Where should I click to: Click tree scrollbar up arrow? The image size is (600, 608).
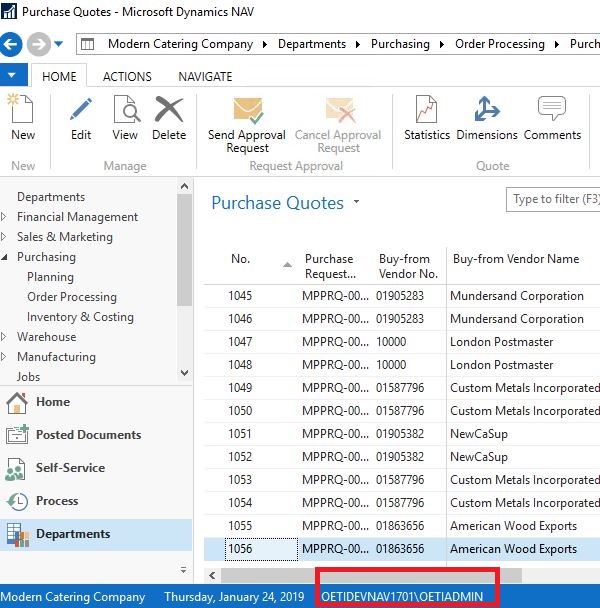(185, 187)
